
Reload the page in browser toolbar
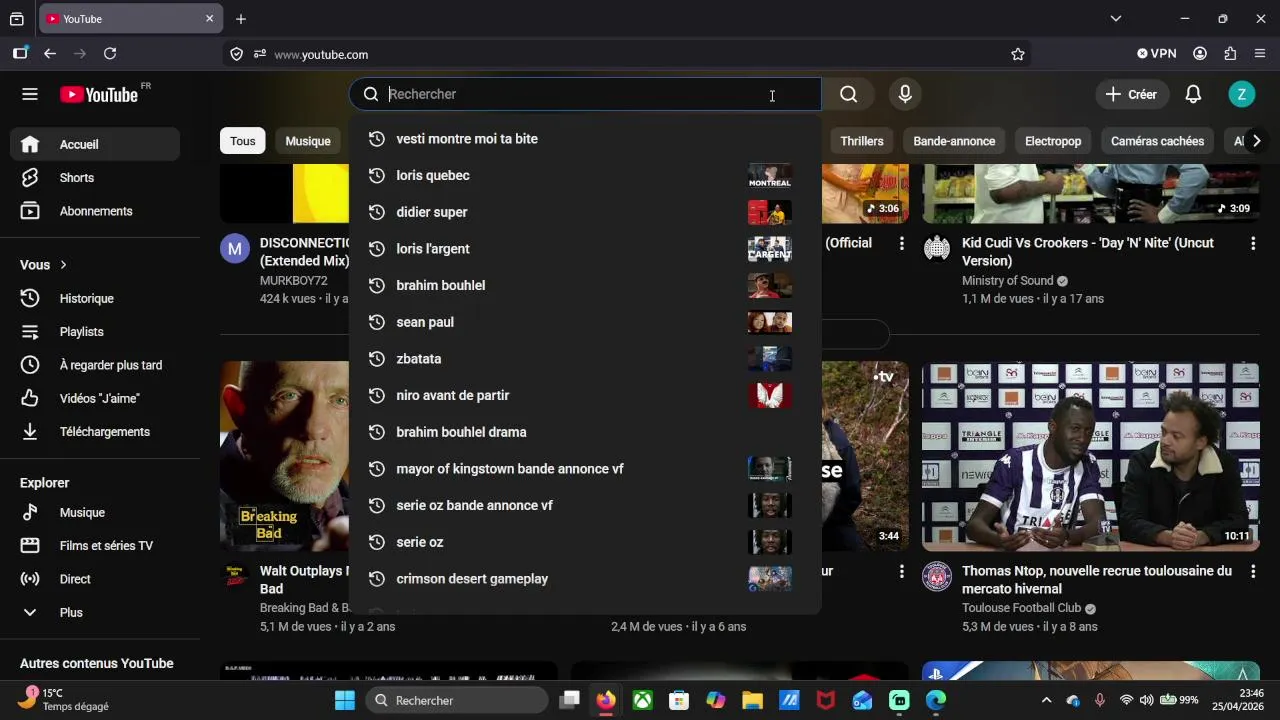(110, 54)
